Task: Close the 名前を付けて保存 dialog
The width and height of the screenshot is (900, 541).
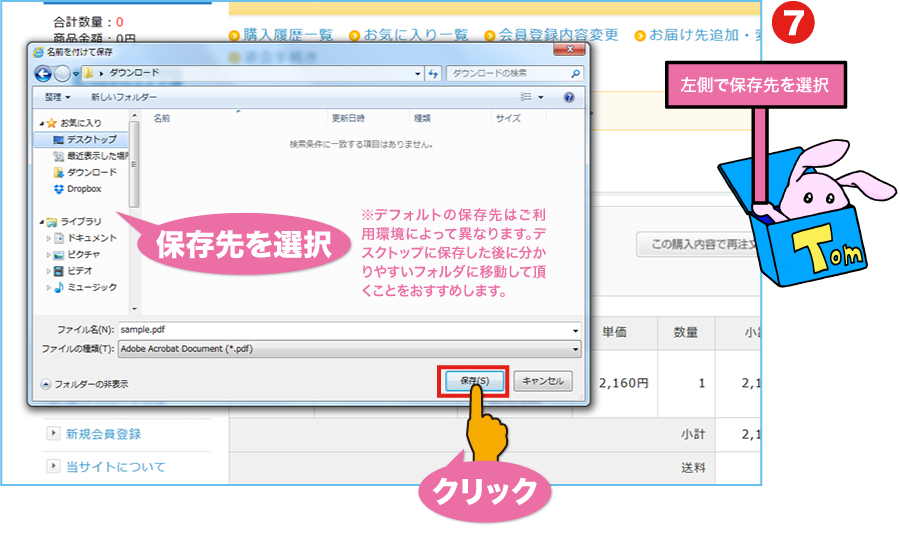Action: (569, 49)
